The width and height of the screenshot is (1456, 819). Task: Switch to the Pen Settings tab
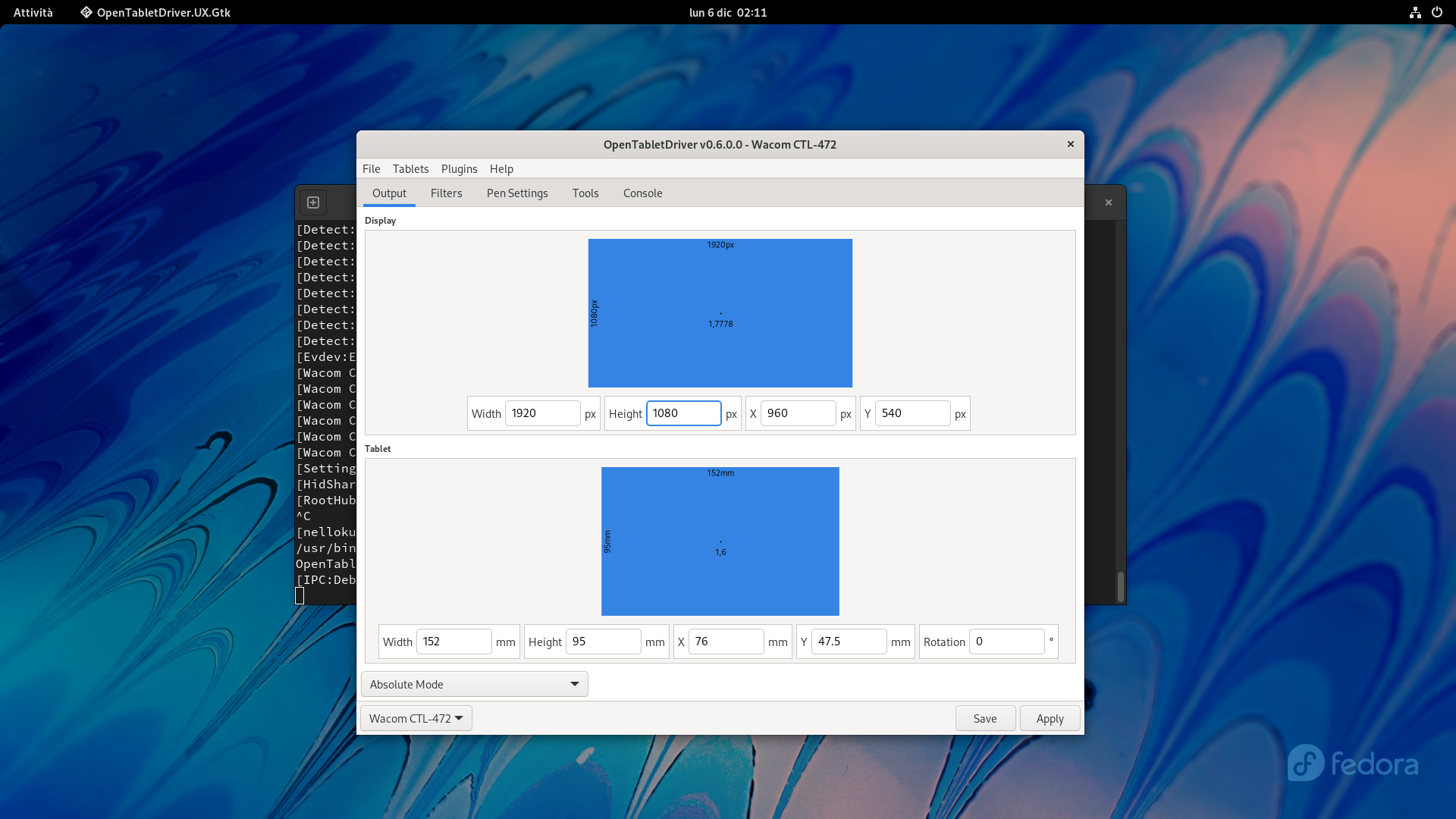517,193
